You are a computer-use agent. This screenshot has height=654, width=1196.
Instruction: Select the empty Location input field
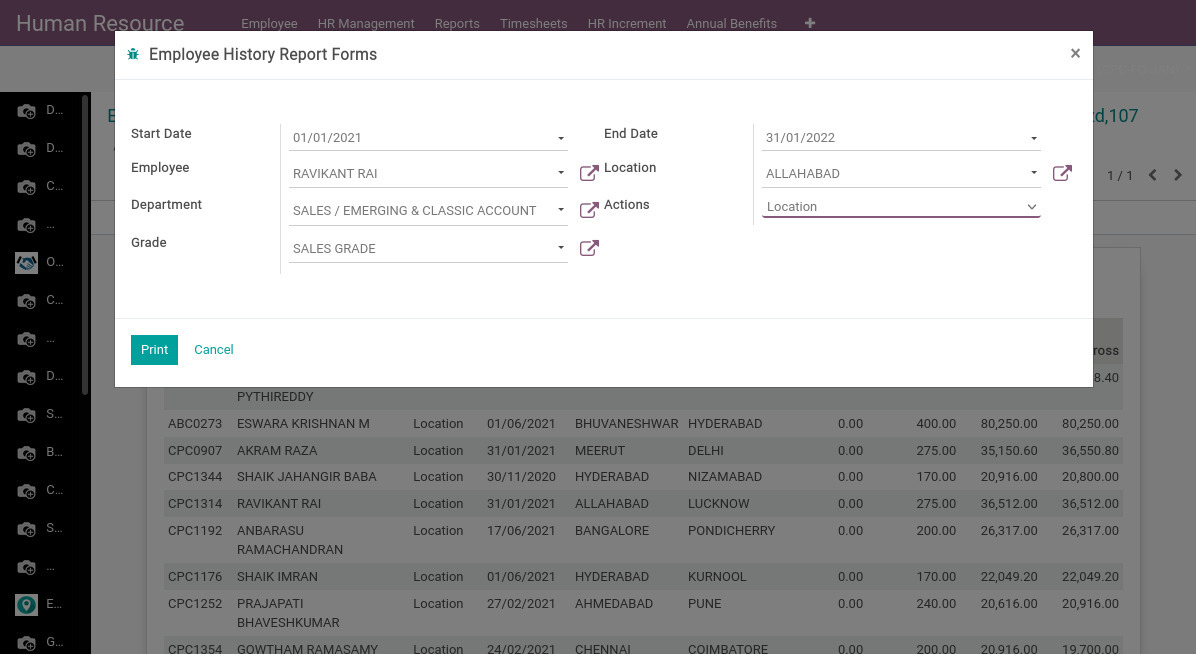click(880, 207)
